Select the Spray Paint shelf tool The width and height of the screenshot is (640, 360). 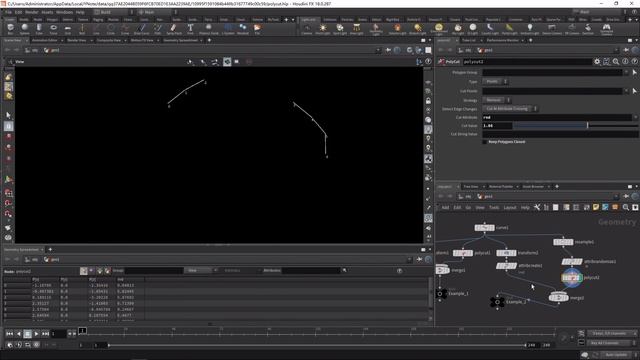tap(174, 29)
